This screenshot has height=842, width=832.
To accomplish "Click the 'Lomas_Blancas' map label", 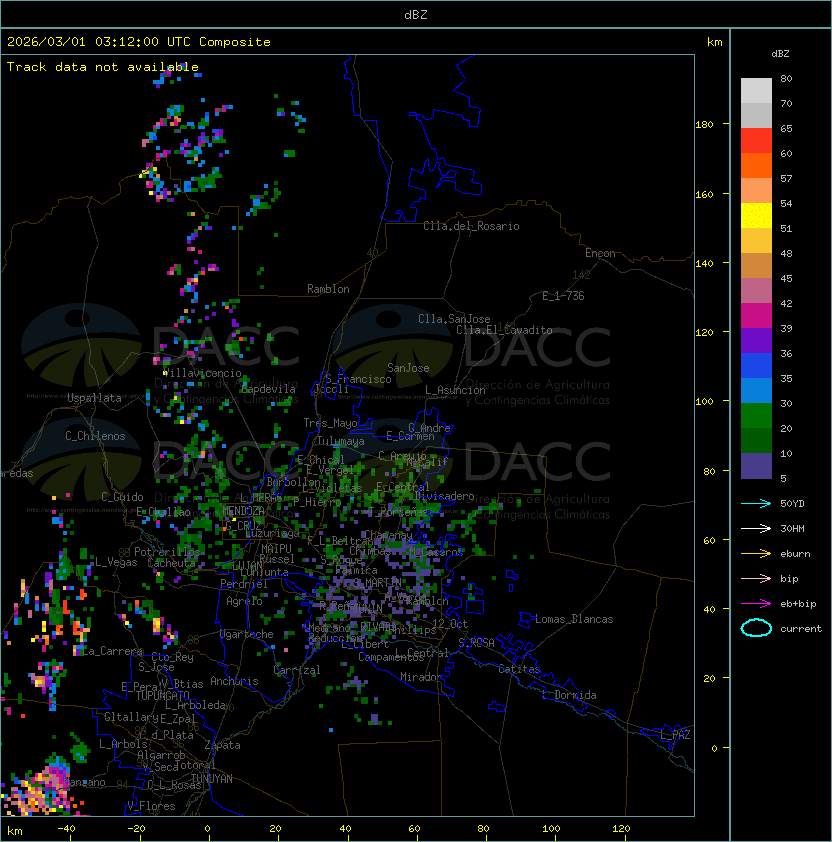I will [x=574, y=619].
